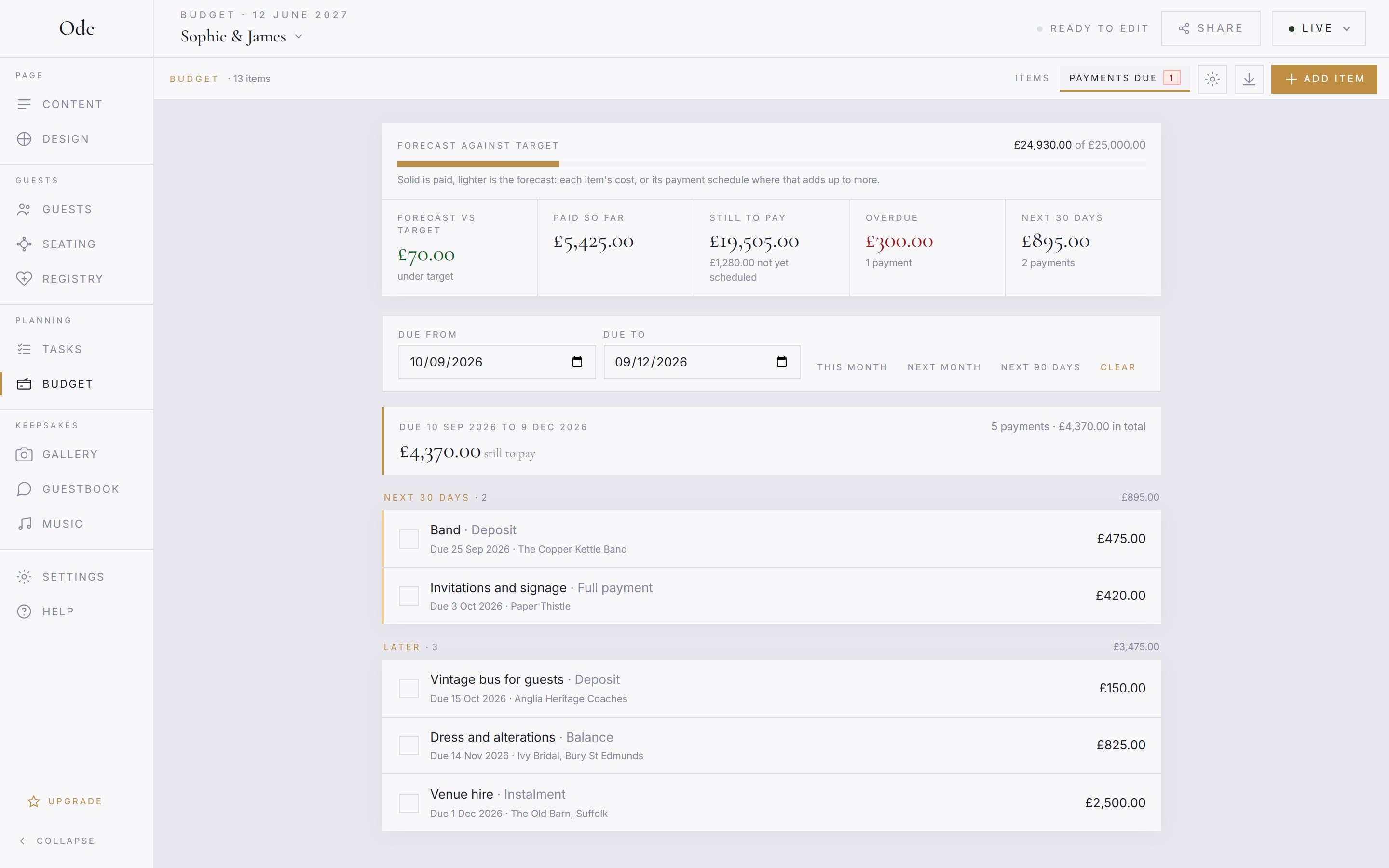Open the Content page via its lines icon

click(24, 105)
